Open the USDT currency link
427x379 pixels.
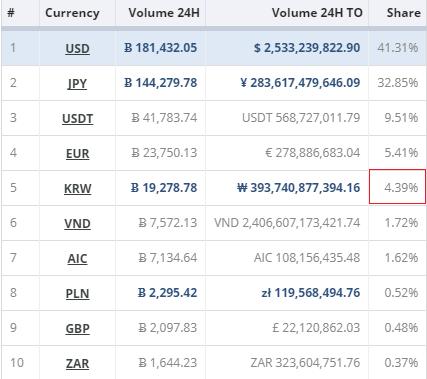click(77, 119)
